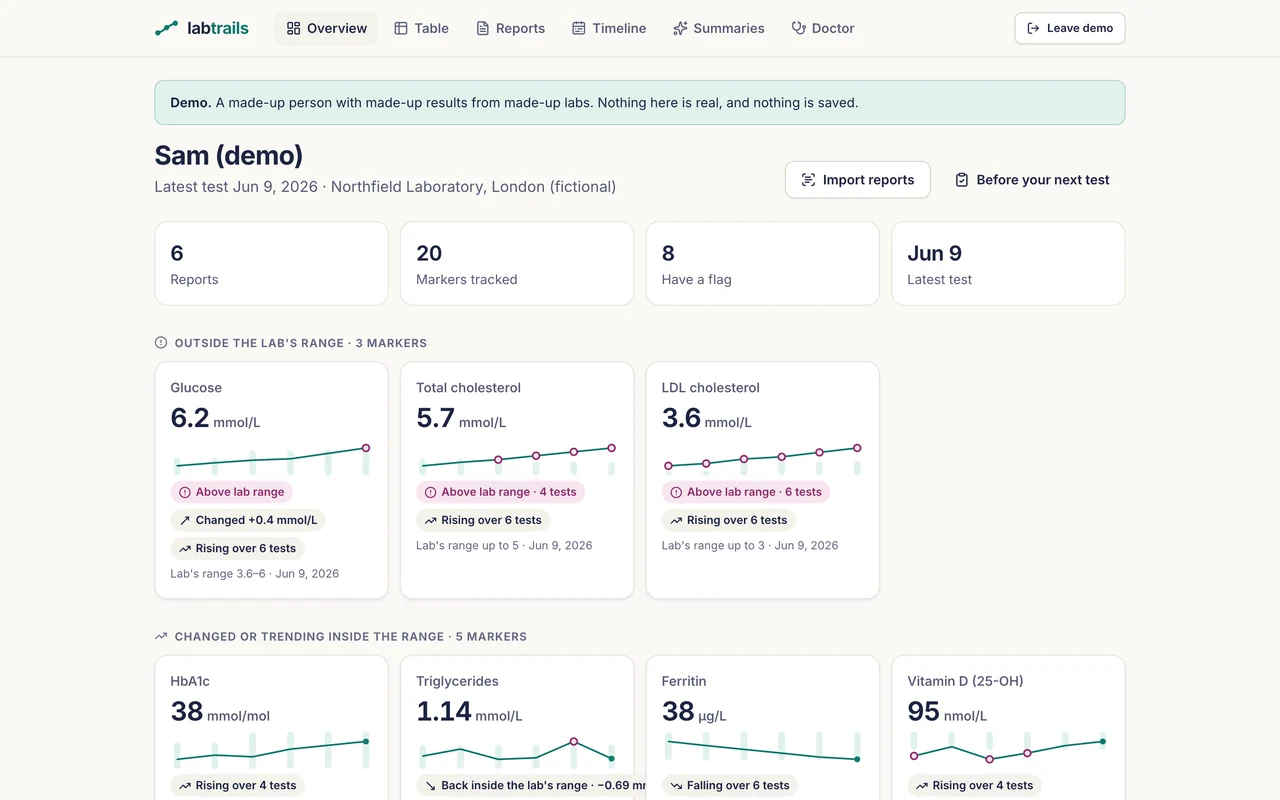
Task: Click the trend icon beside Changed or trending heading
Action: [161, 636]
